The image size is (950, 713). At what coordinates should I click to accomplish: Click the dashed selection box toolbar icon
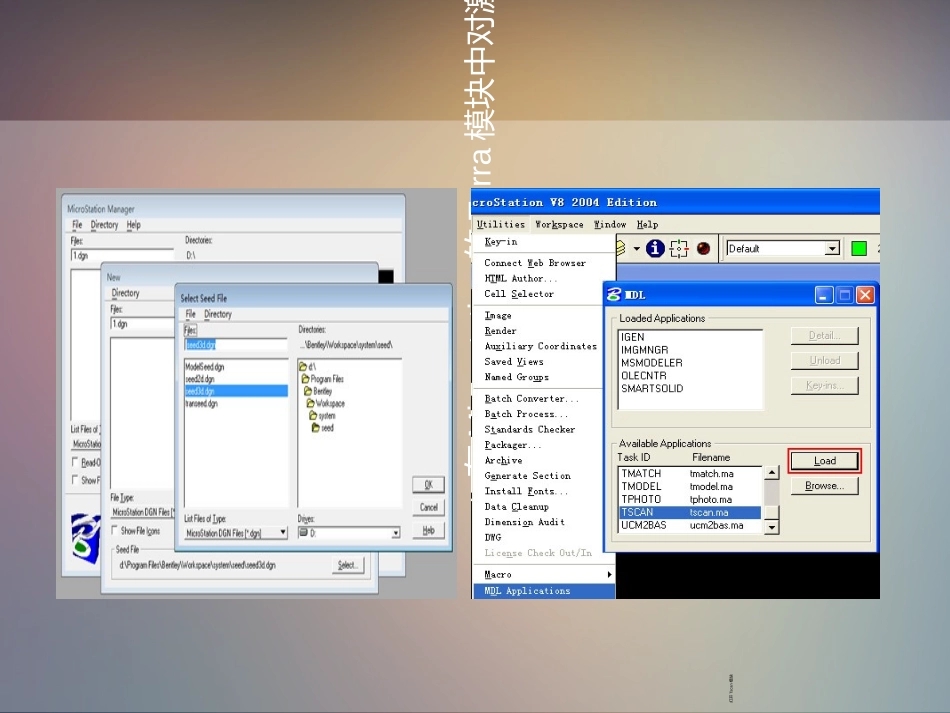(x=679, y=248)
